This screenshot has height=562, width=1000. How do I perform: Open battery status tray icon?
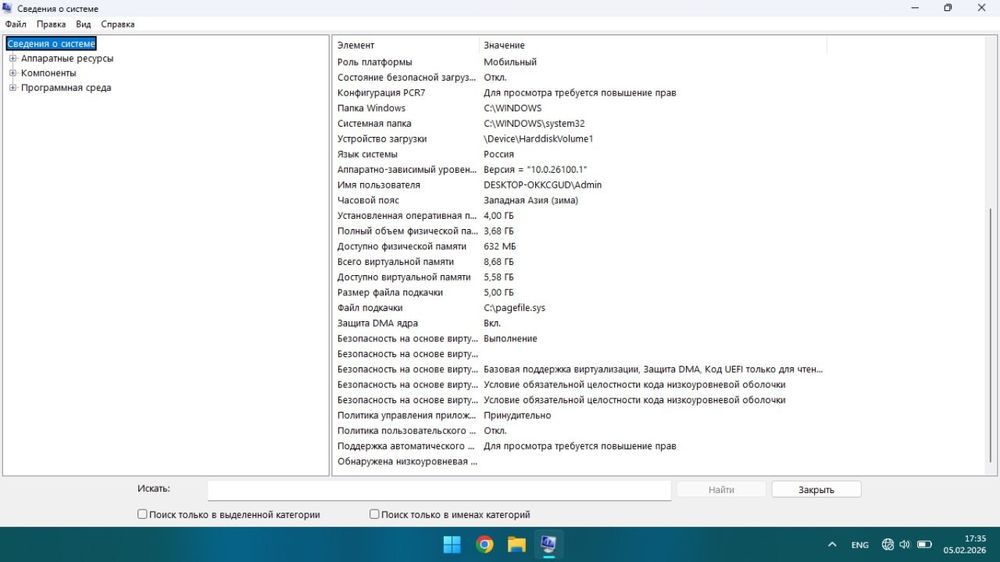[x=924, y=544]
